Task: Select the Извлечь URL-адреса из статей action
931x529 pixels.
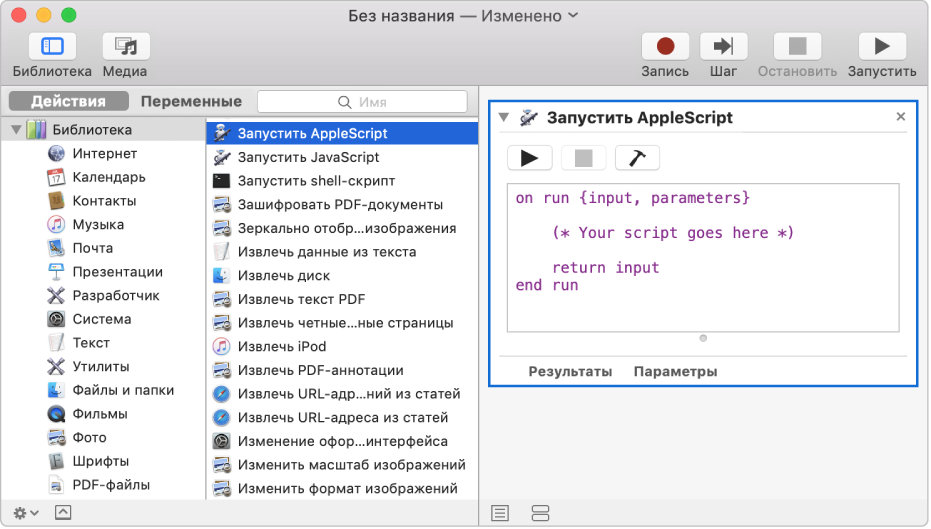Action: (342, 418)
